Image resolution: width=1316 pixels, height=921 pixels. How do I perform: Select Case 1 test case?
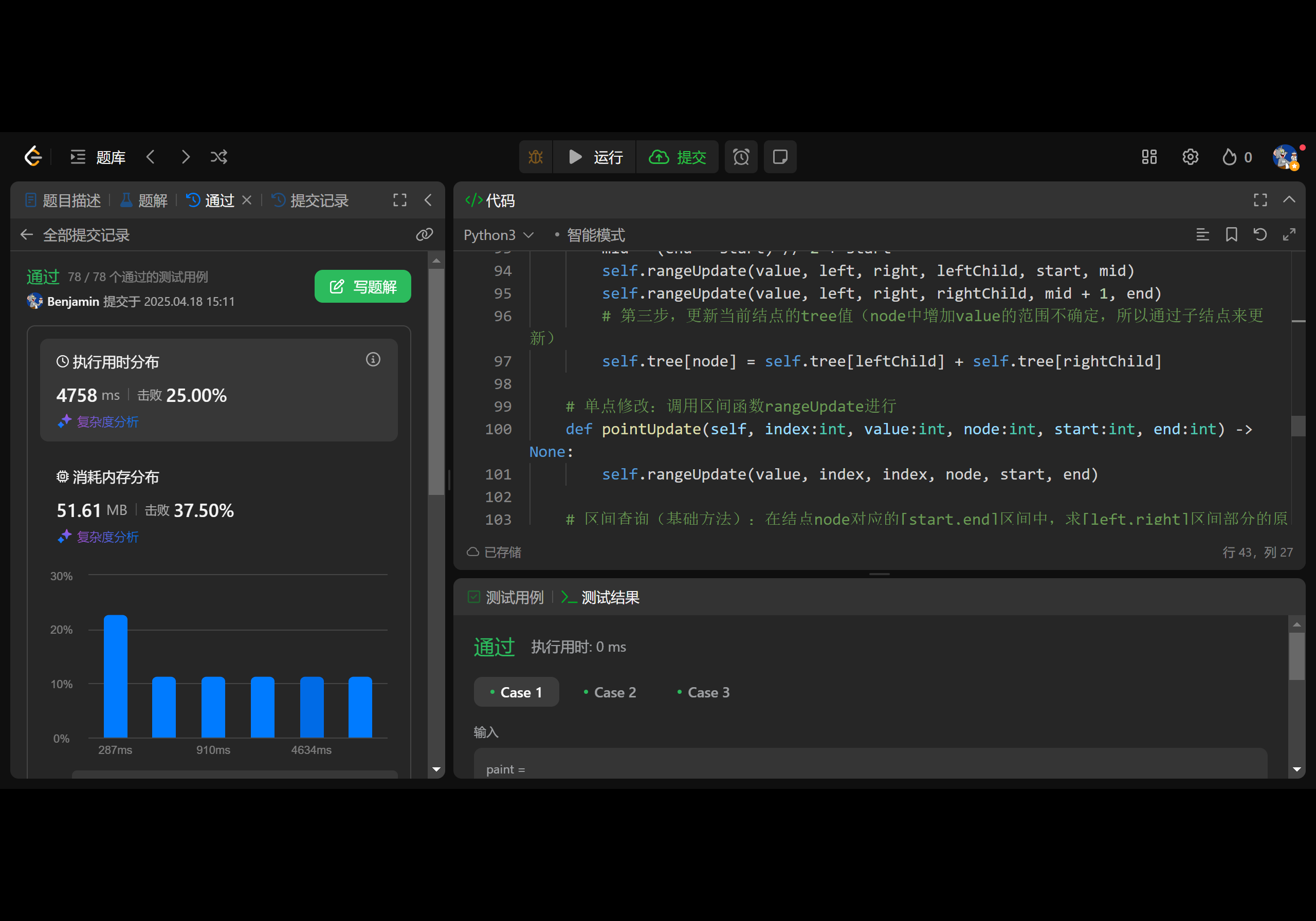click(516, 692)
